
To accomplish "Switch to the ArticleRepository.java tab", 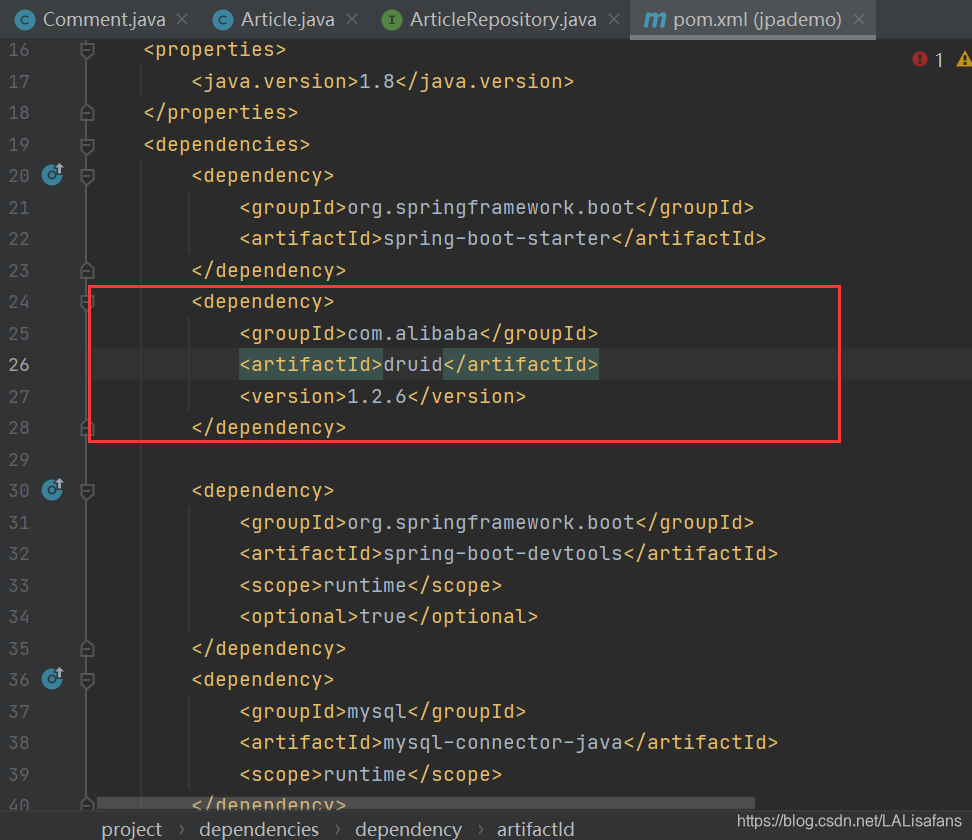I will pyautogui.click(x=503, y=20).
